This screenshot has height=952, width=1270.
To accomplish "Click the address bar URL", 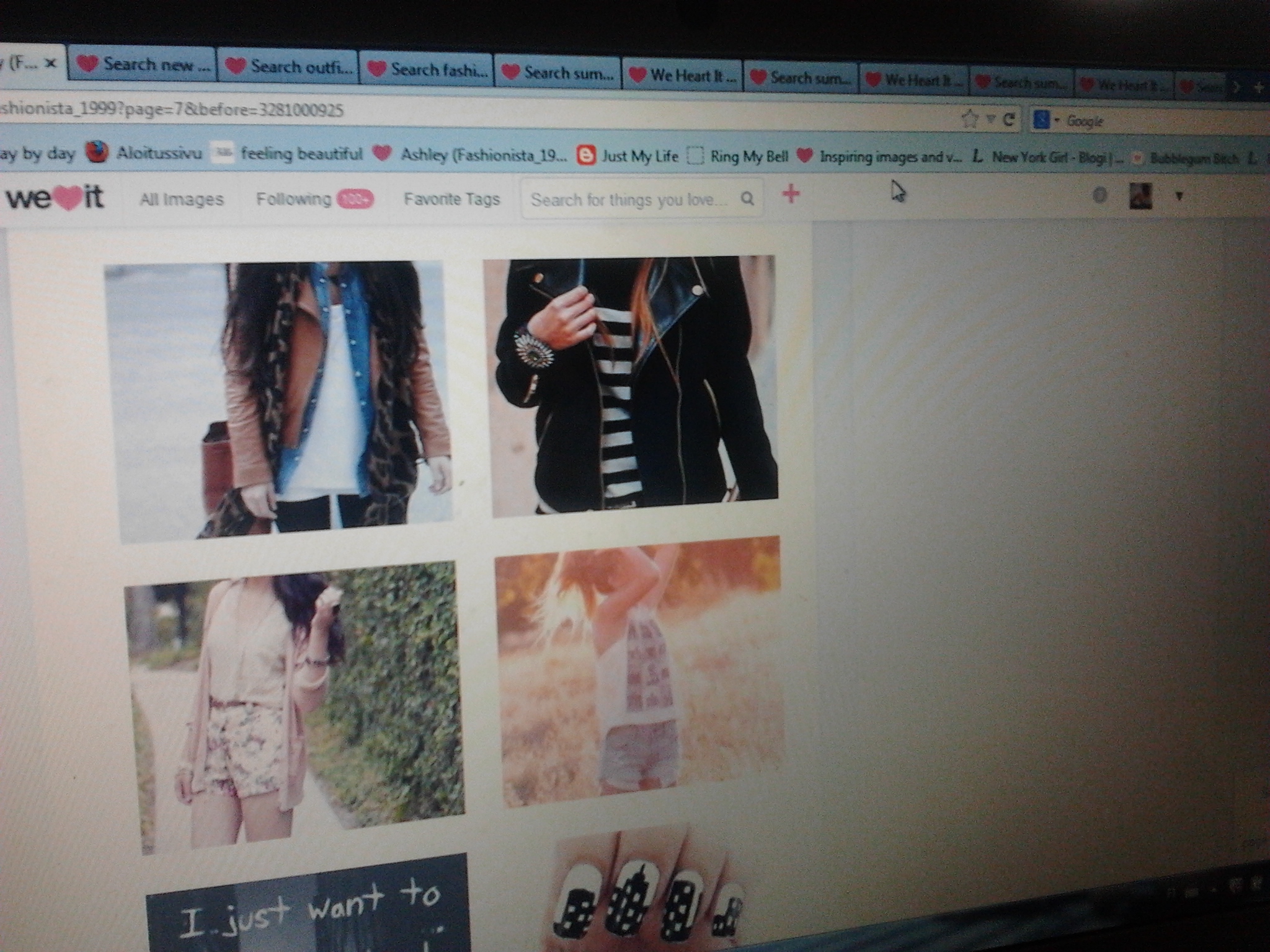I will 172,110.
